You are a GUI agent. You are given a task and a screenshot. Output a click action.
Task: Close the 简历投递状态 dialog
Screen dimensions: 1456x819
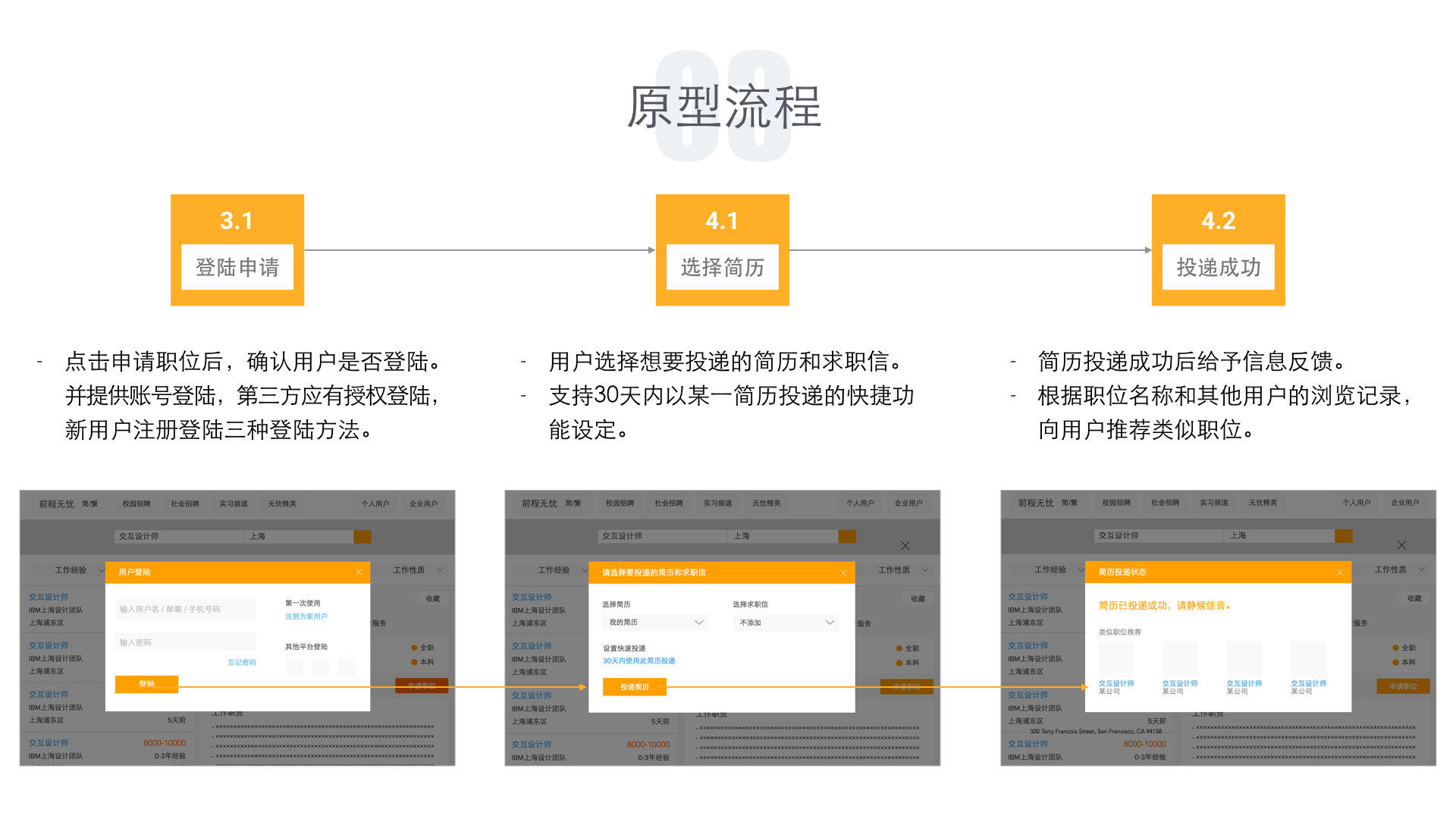1340,572
